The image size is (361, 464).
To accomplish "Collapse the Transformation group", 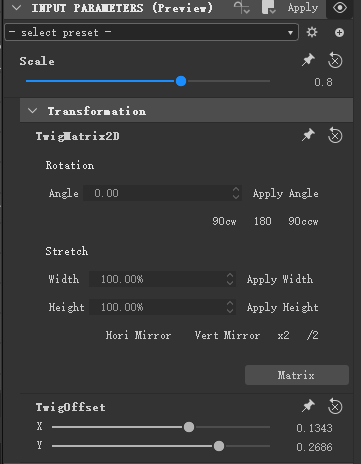I will coord(32,111).
